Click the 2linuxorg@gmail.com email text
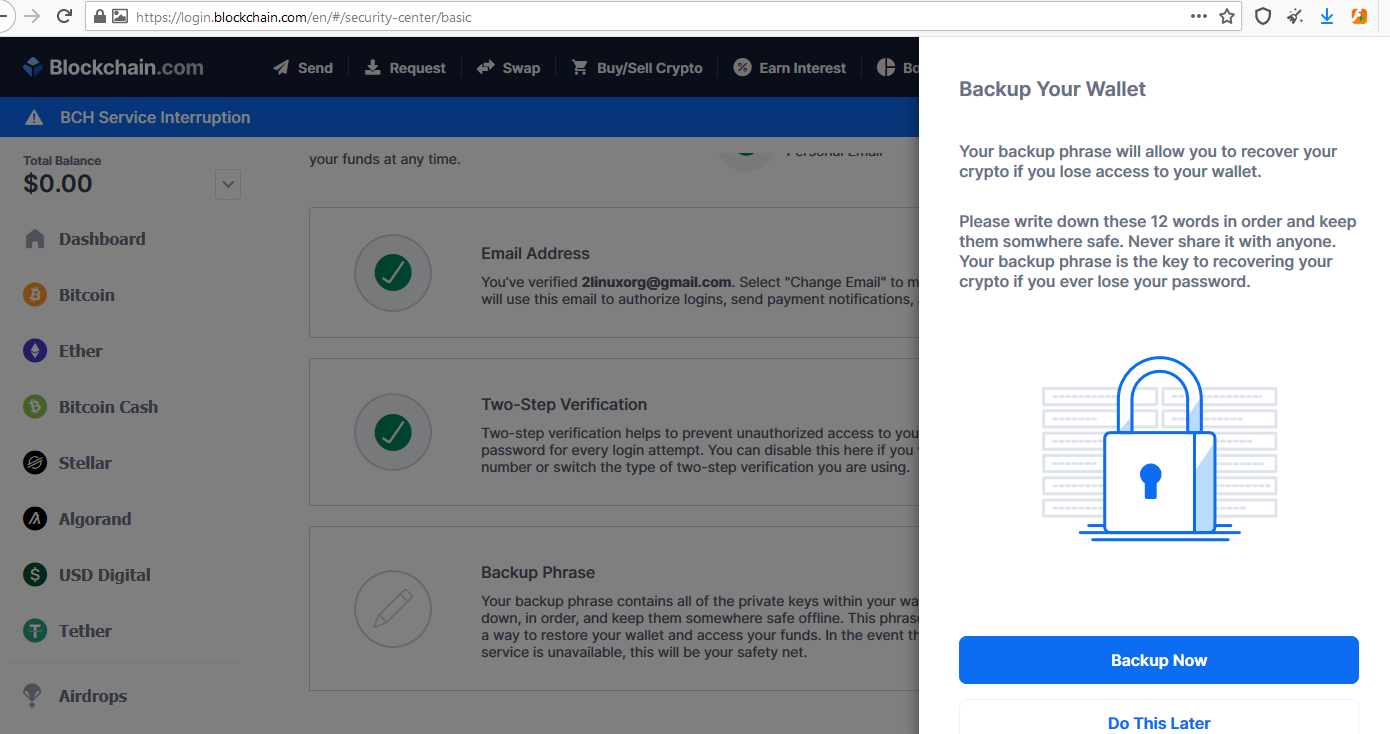The width and height of the screenshot is (1390, 734). (x=656, y=282)
